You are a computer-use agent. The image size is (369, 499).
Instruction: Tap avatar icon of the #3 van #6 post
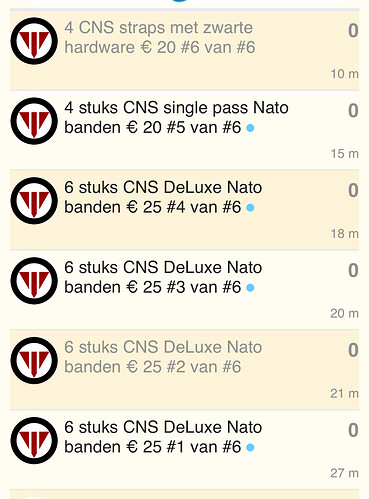click(34, 281)
